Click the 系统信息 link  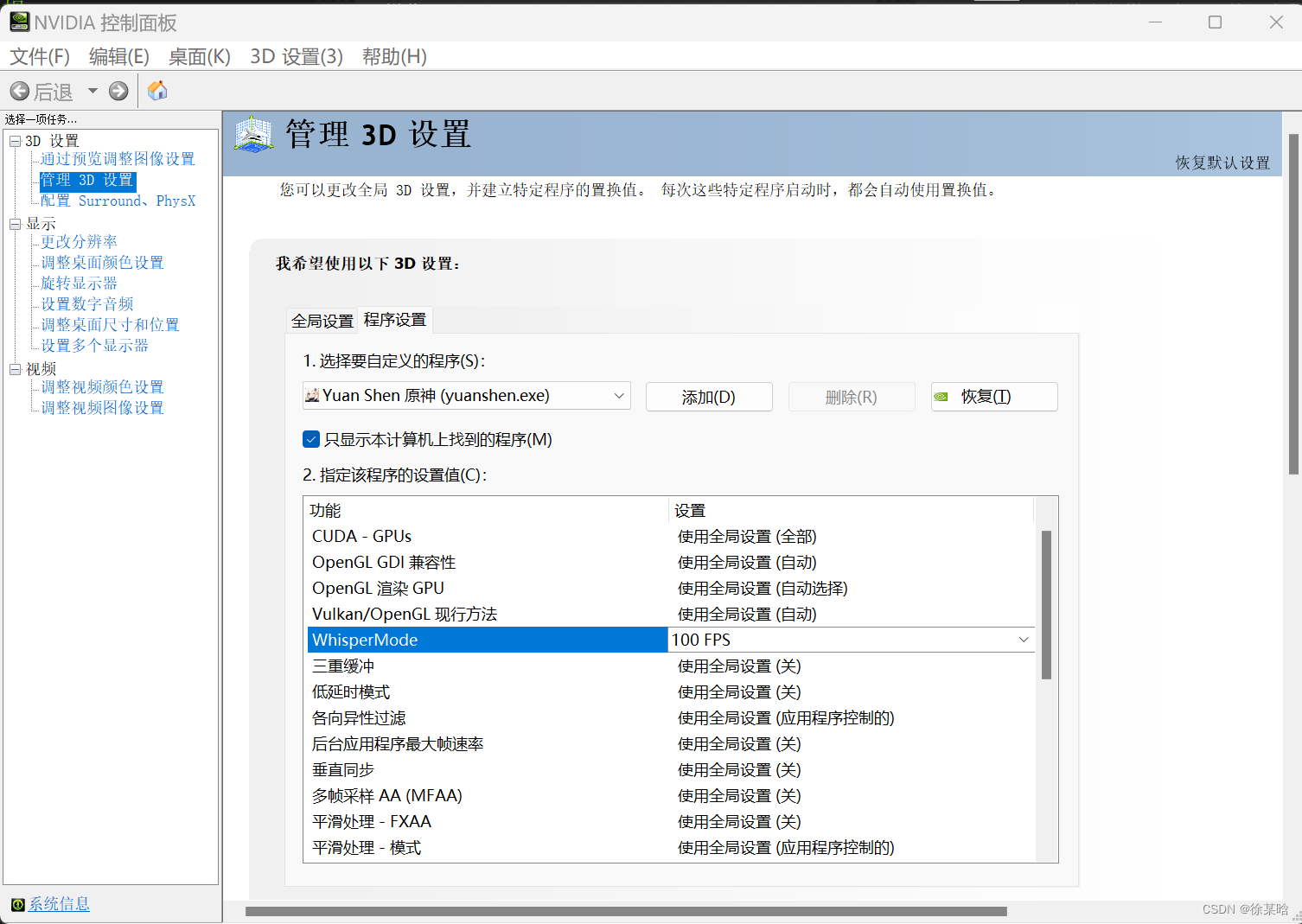point(59,904)
